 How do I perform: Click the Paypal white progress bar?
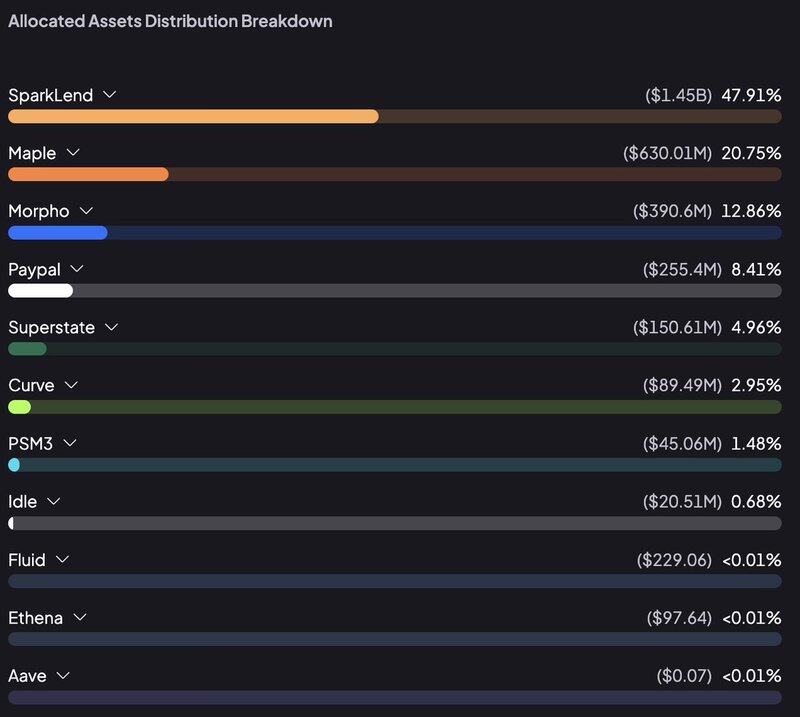(40, 290)
